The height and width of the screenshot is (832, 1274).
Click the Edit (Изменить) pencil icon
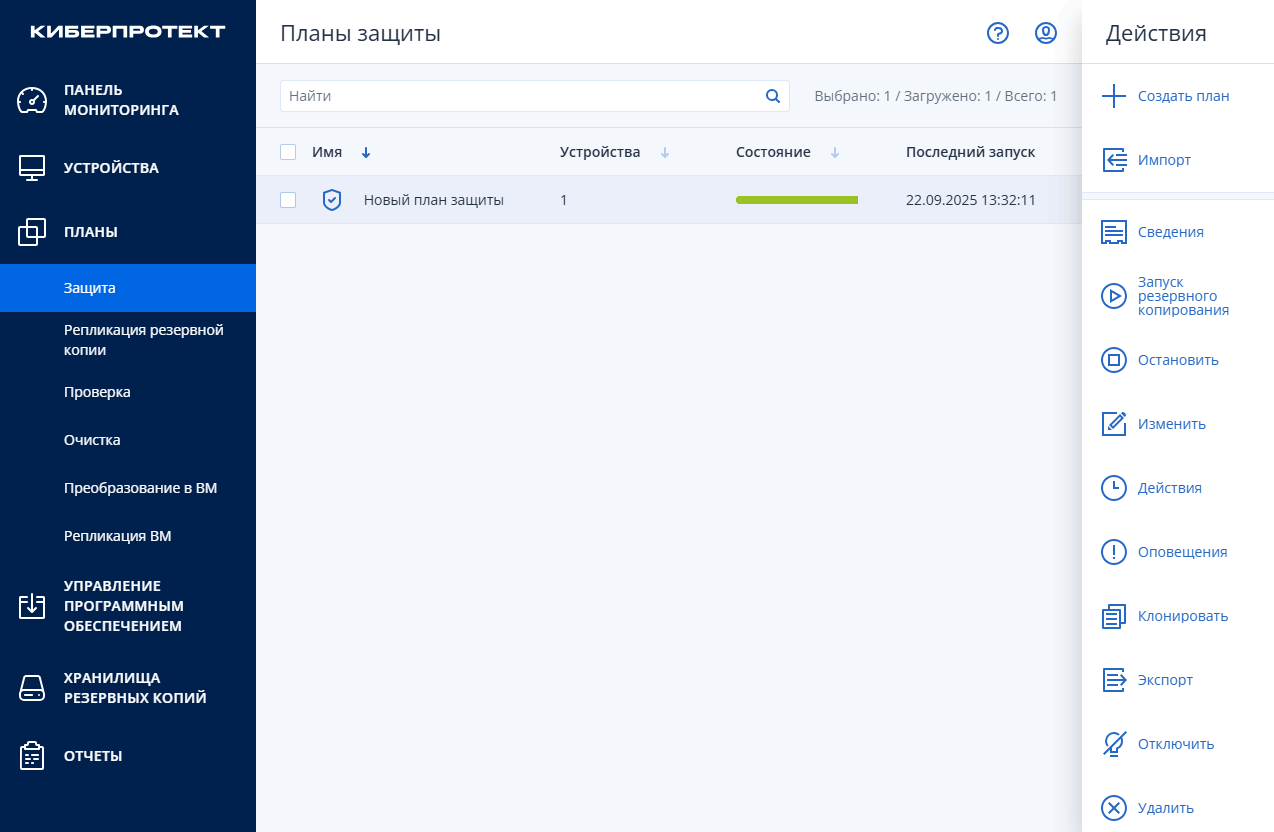(1113, 424)
